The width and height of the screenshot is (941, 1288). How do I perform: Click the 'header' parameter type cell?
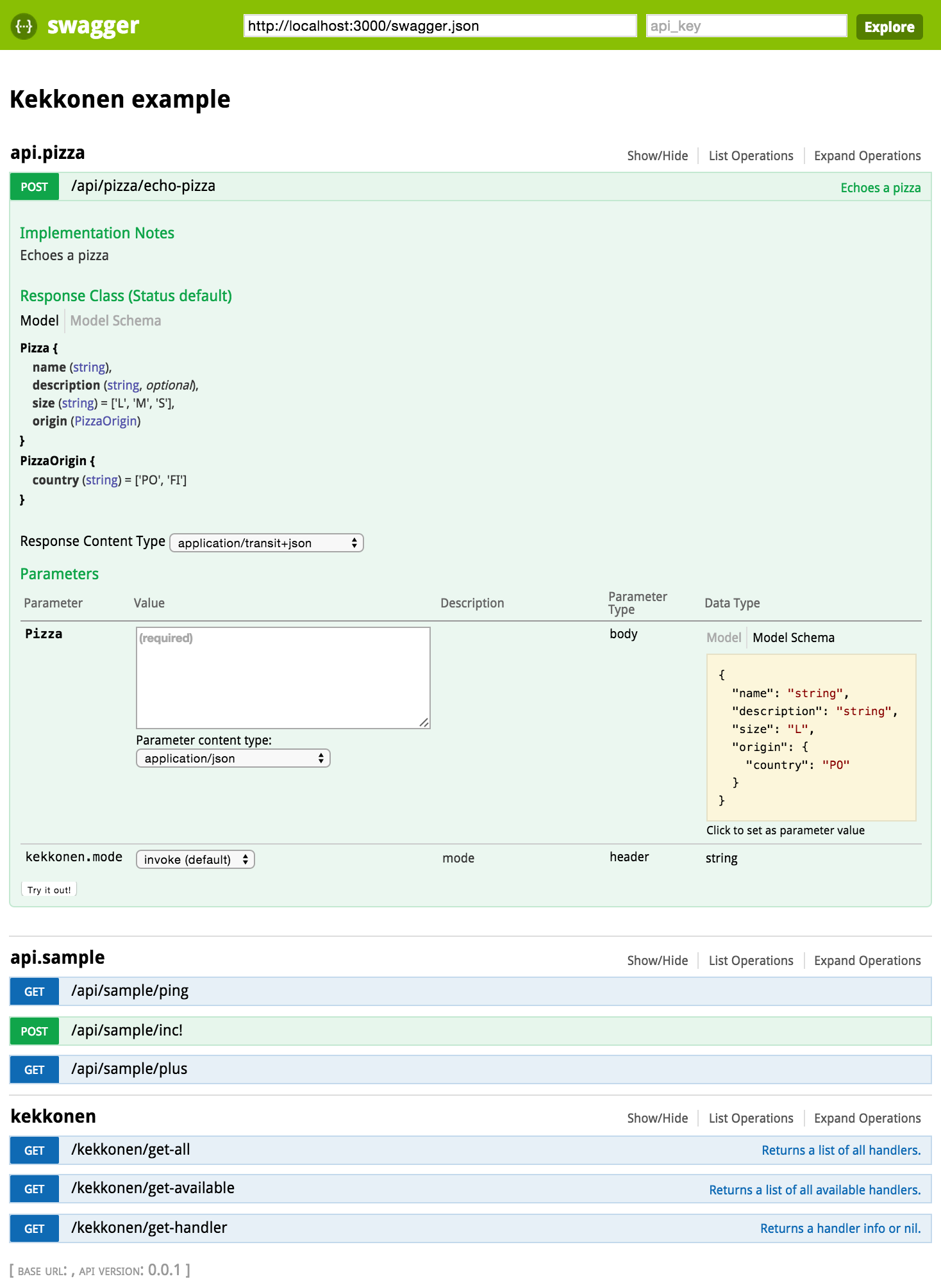(629, 857)
